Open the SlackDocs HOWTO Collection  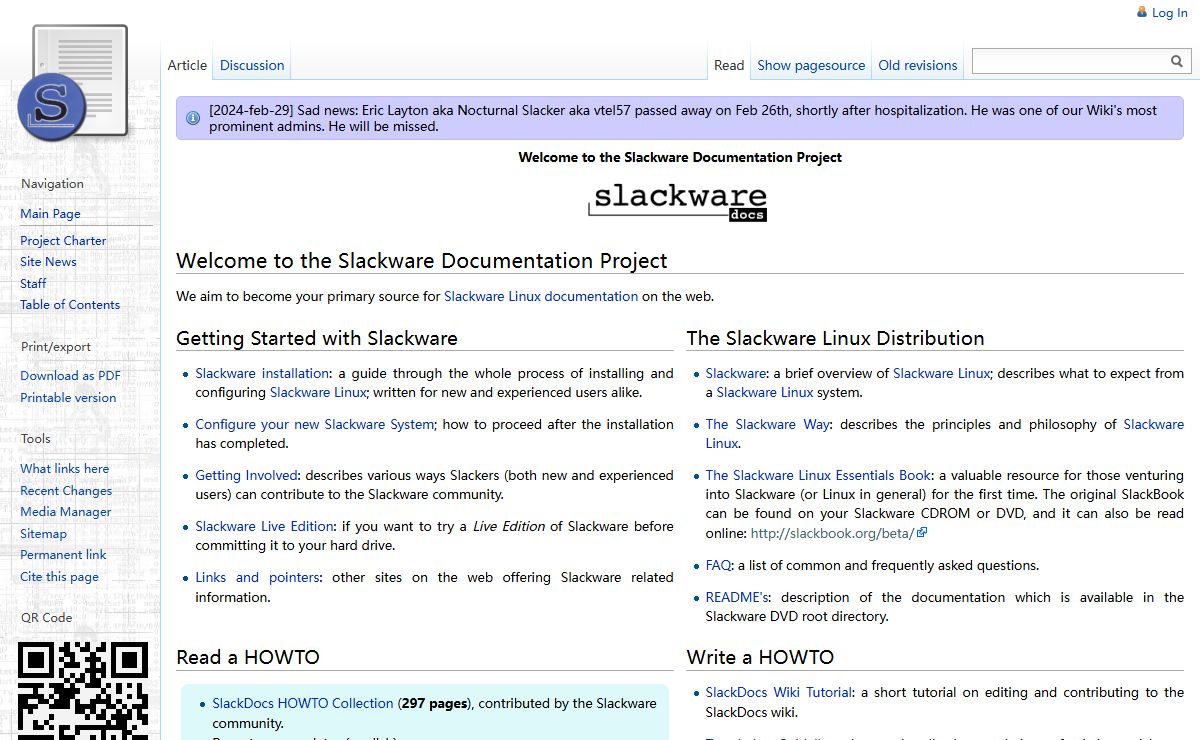(302, 703)
